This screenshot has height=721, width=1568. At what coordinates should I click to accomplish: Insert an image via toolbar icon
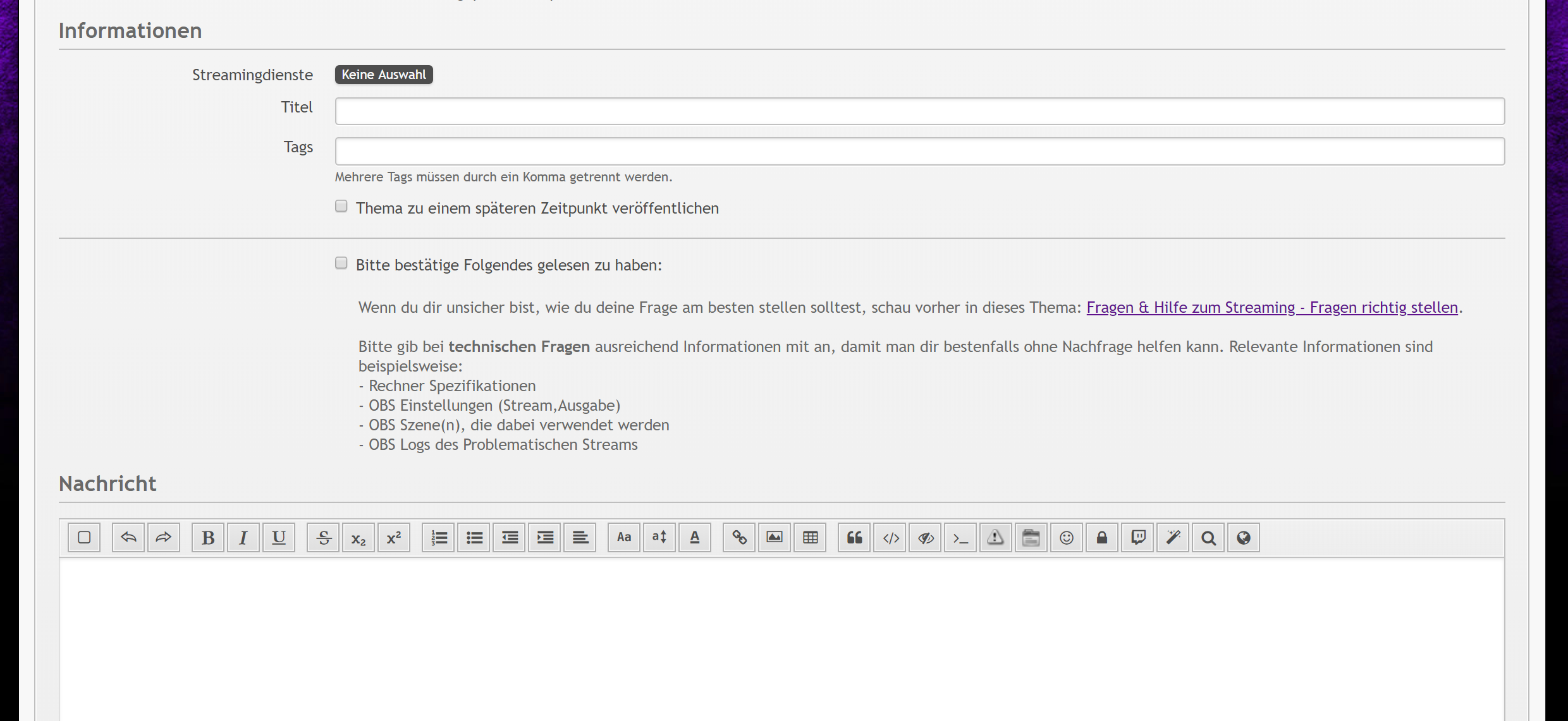click(775, 538)
